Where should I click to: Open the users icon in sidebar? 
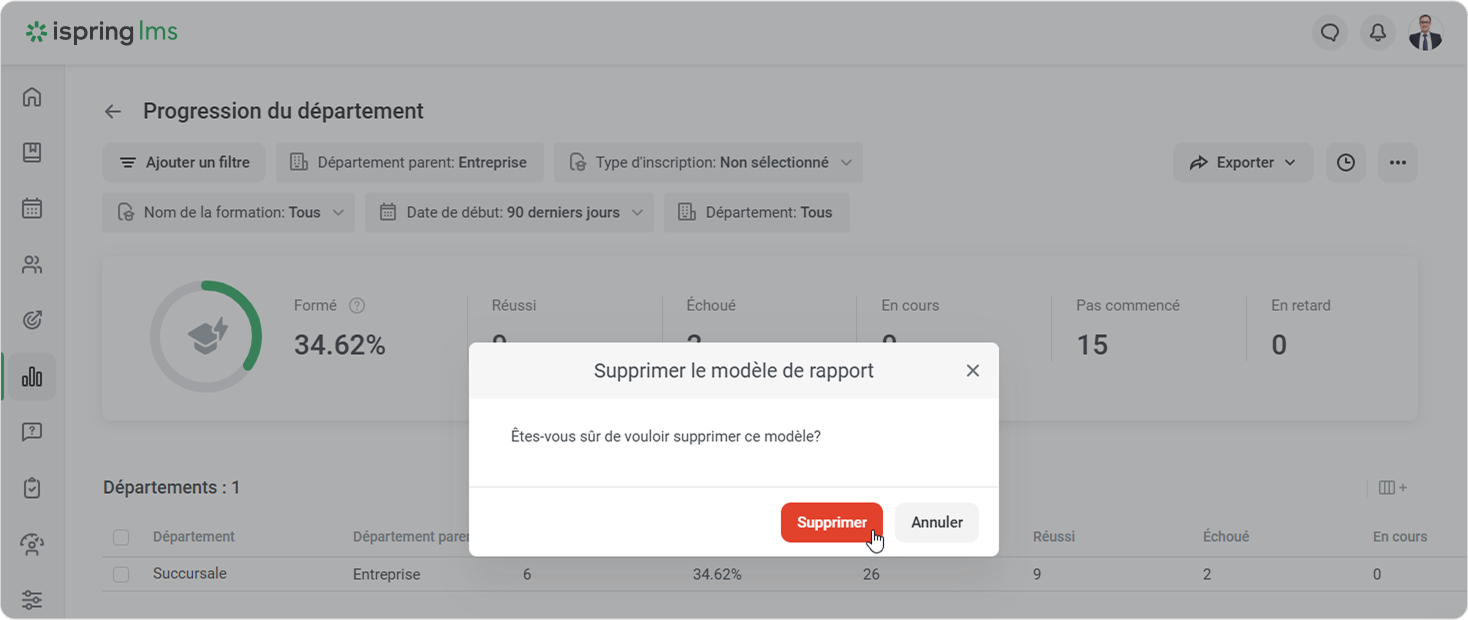tap(32, 265)
